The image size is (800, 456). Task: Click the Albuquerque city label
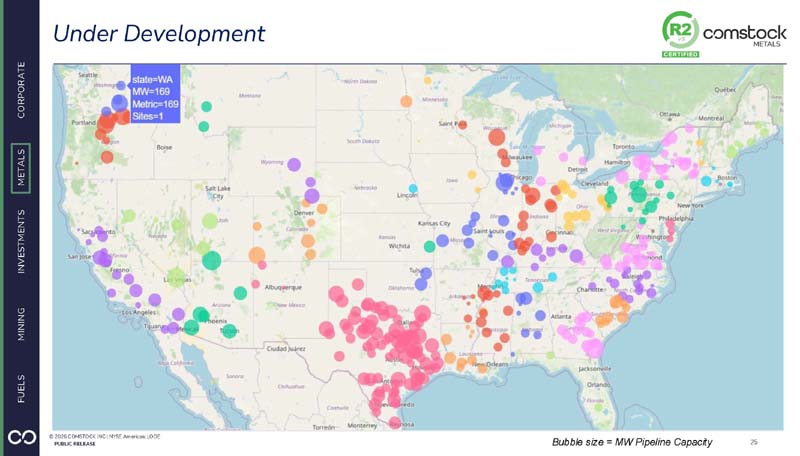click(283, 287)
